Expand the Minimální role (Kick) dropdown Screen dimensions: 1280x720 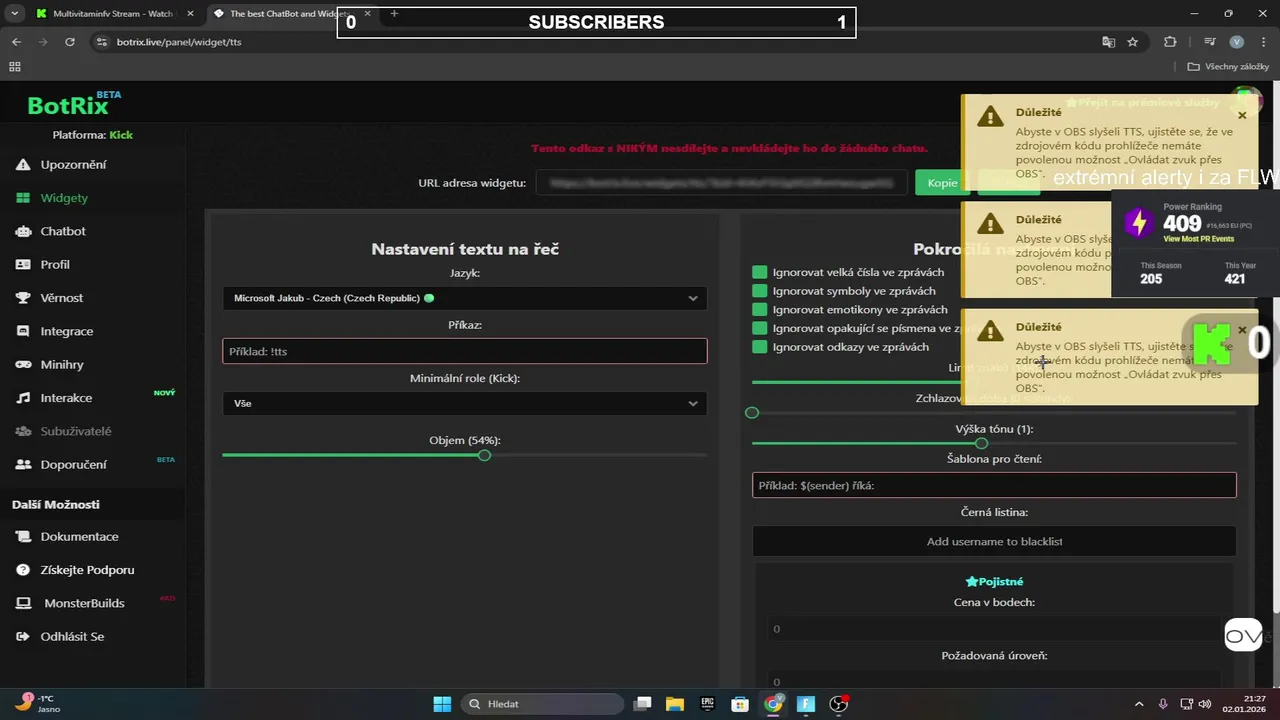[464, 403]
